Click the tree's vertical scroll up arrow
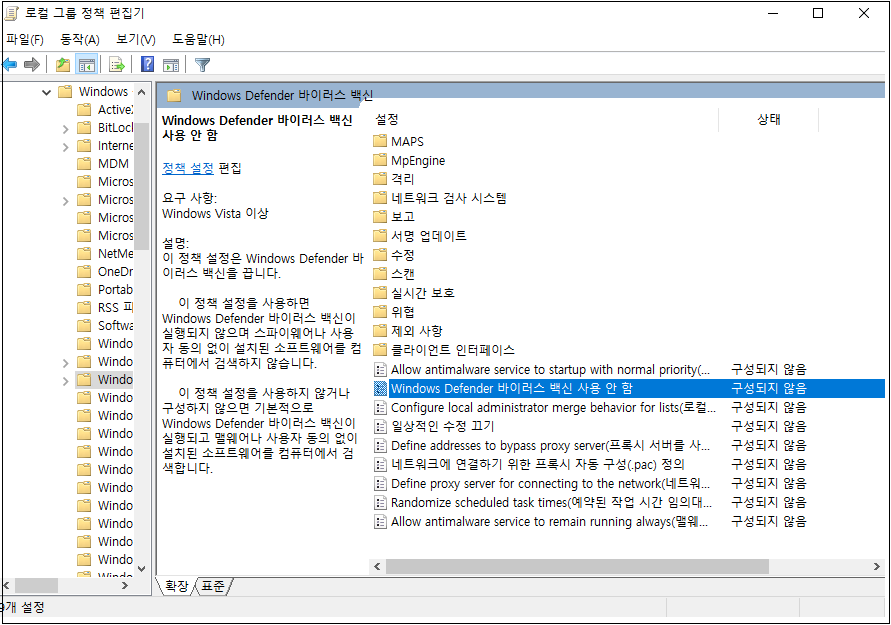 [x=142, y=92]
